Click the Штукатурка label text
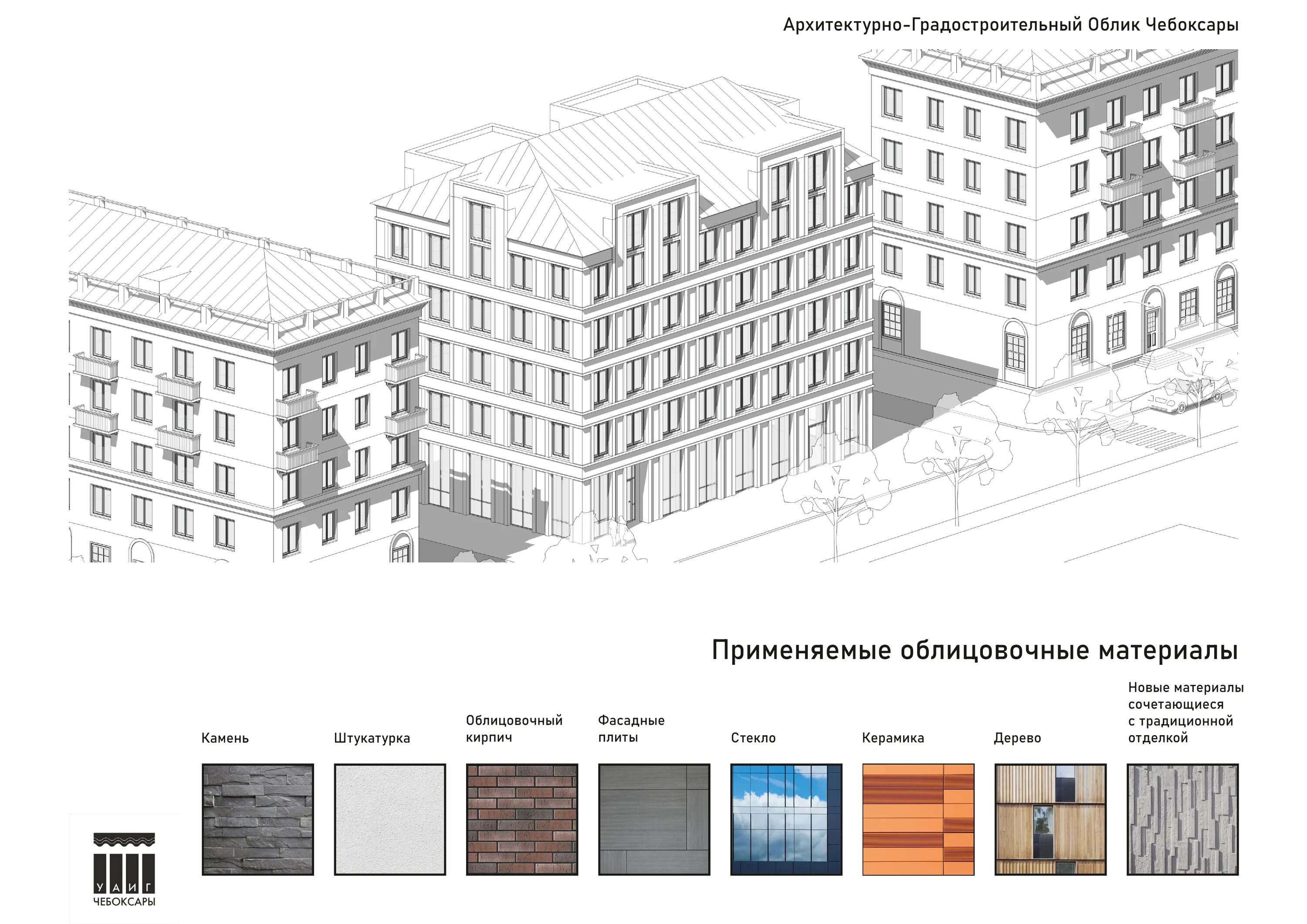This screenshot has width=1307, height=924. tap(372, 738)
